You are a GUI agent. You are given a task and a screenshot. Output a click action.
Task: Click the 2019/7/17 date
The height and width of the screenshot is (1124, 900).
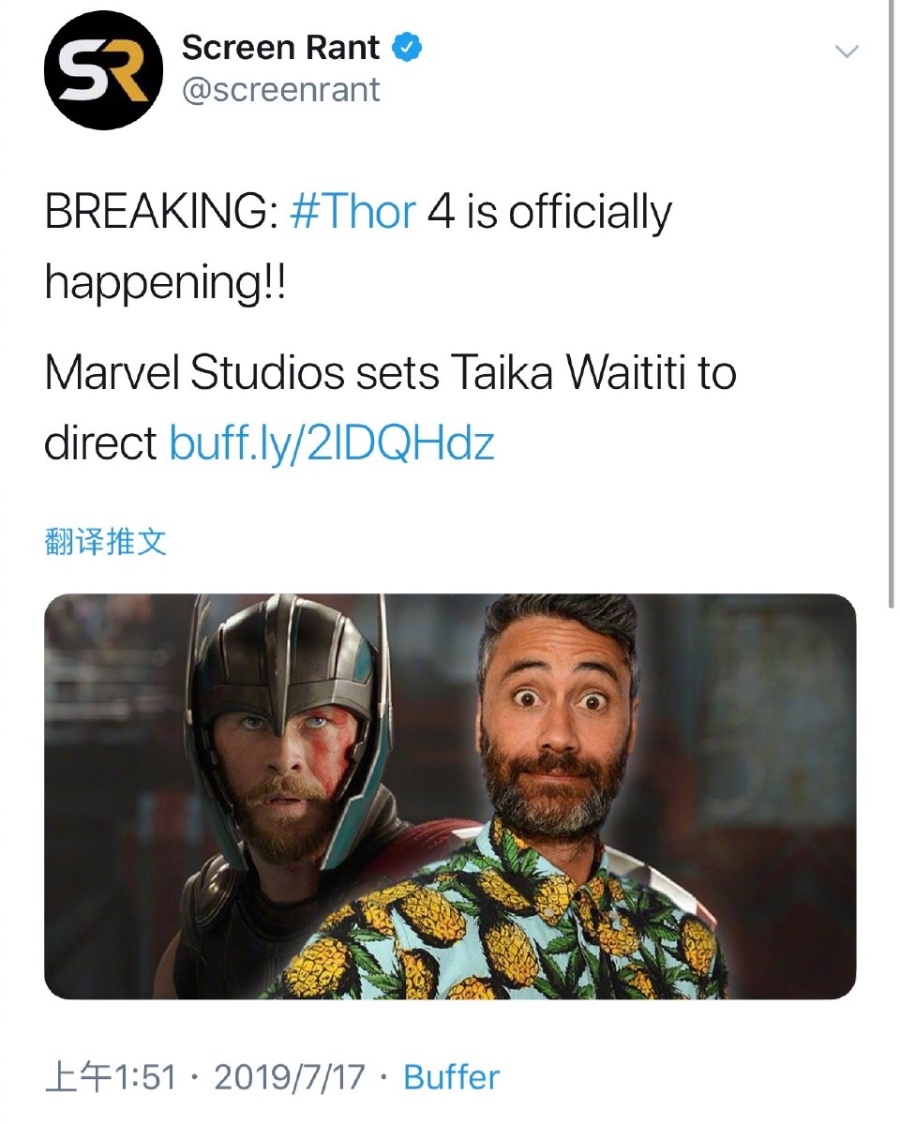point(289,1077)
